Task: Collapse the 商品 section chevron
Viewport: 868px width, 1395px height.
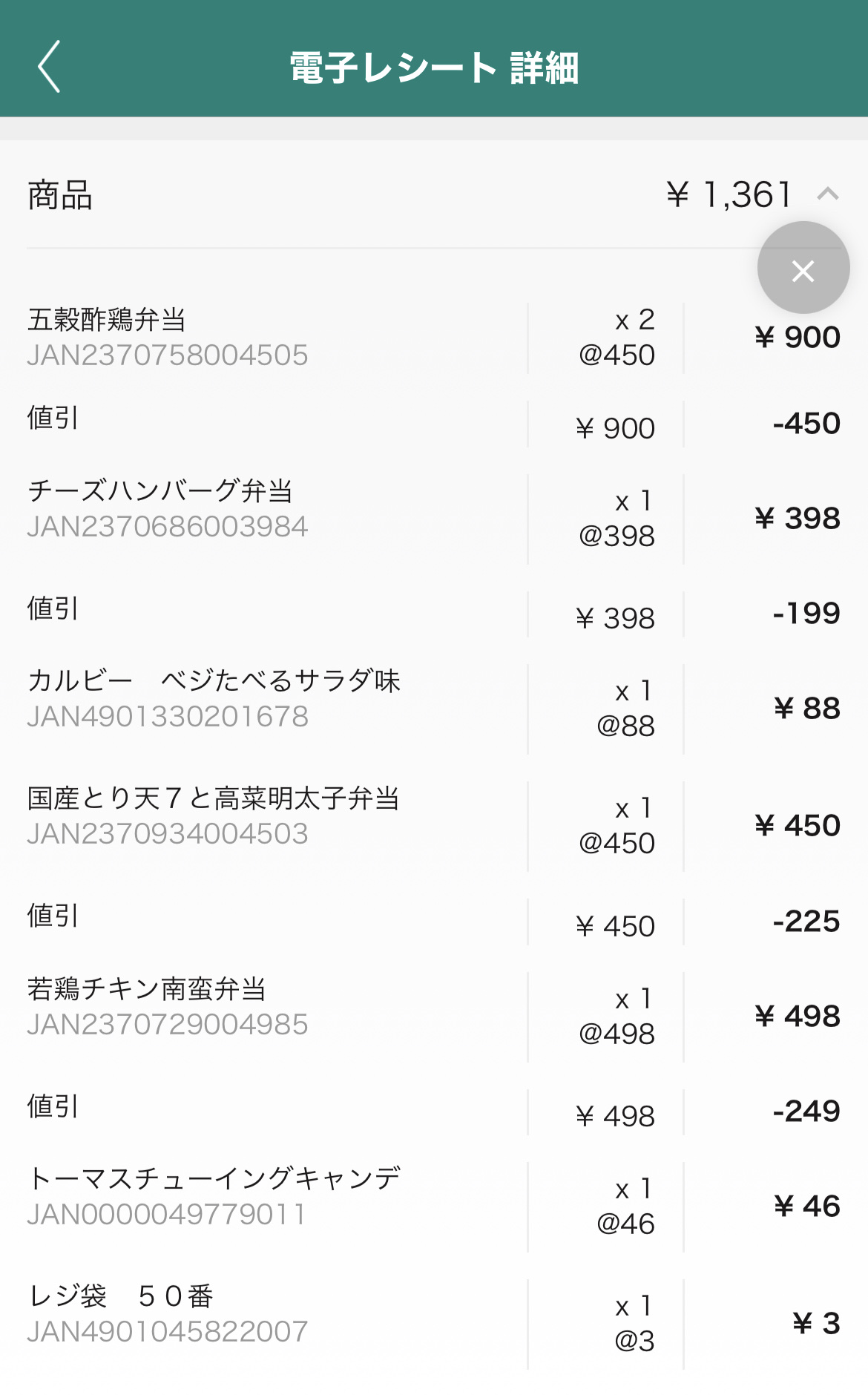Action: [x=827, y=194]
